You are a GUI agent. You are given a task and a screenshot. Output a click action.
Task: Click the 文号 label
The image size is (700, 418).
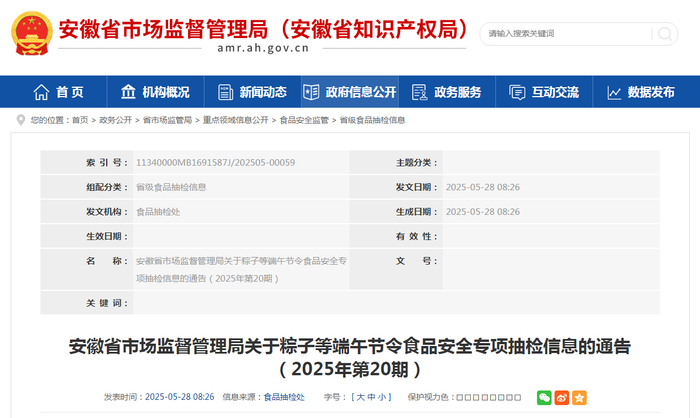(417, 261)
